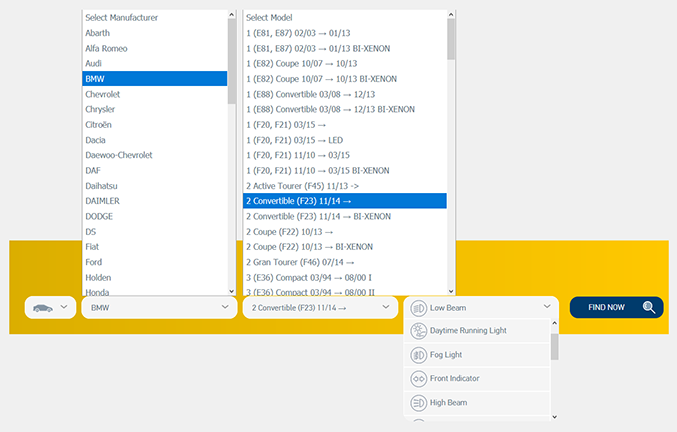Screen dimensions: 677x432
Task: Choose Holden in manufacturer list
Action: [155, 277]
